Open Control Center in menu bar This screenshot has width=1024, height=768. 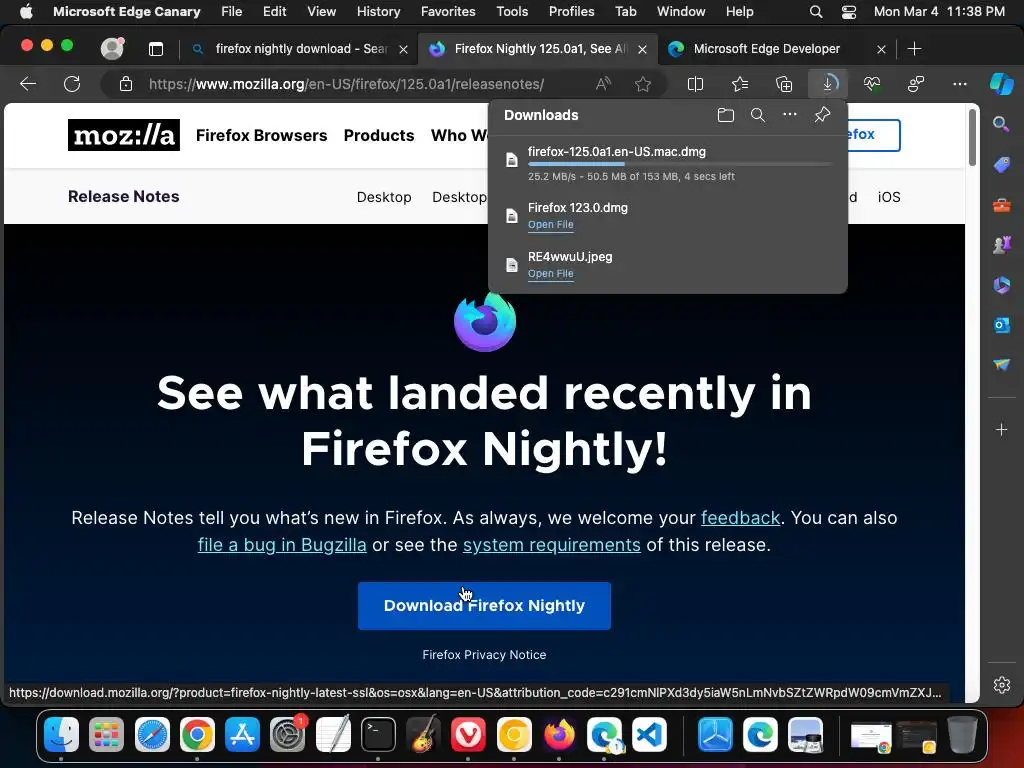(x=848, y=12)
